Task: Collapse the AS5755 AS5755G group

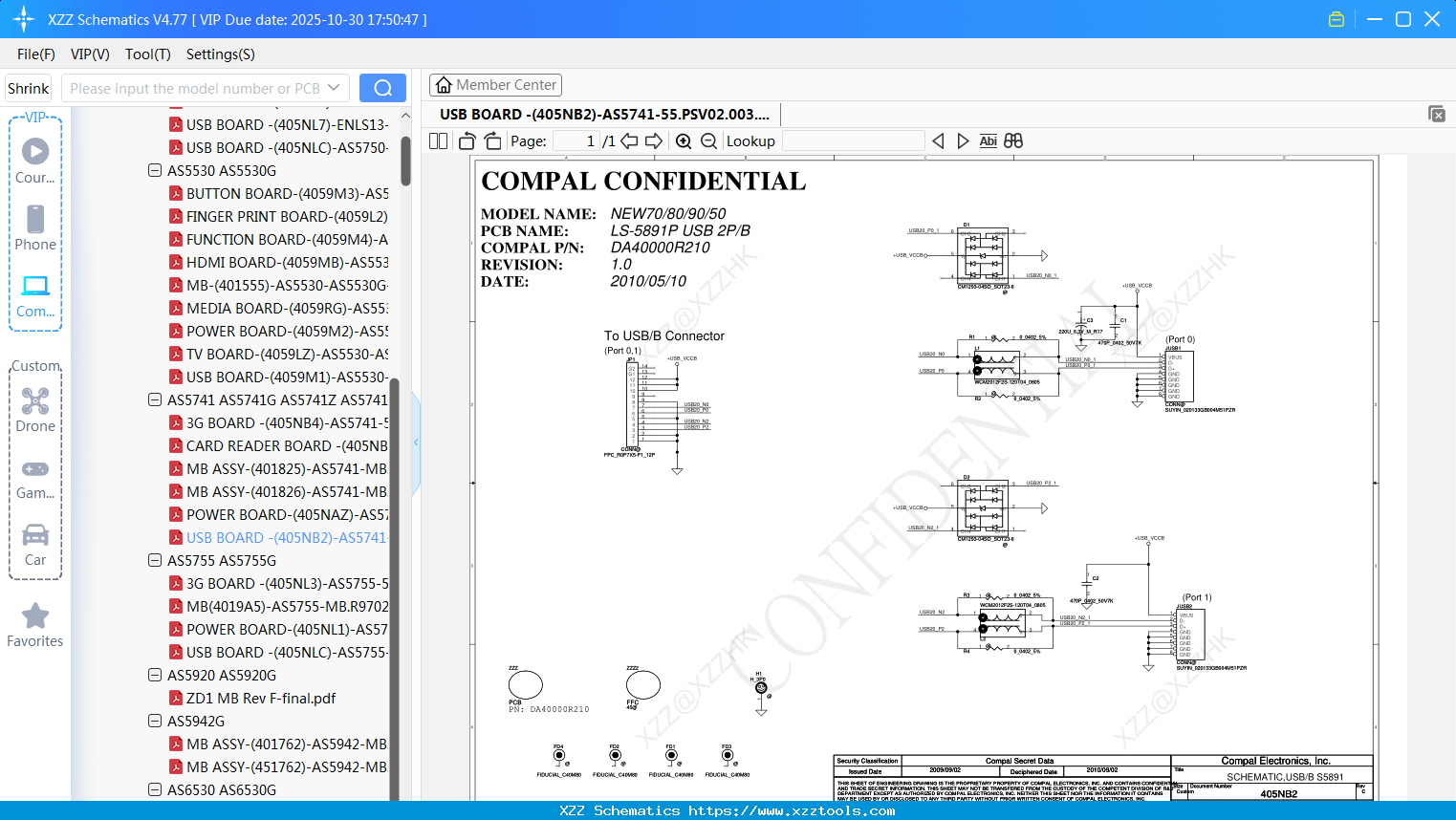Action: 155,560
